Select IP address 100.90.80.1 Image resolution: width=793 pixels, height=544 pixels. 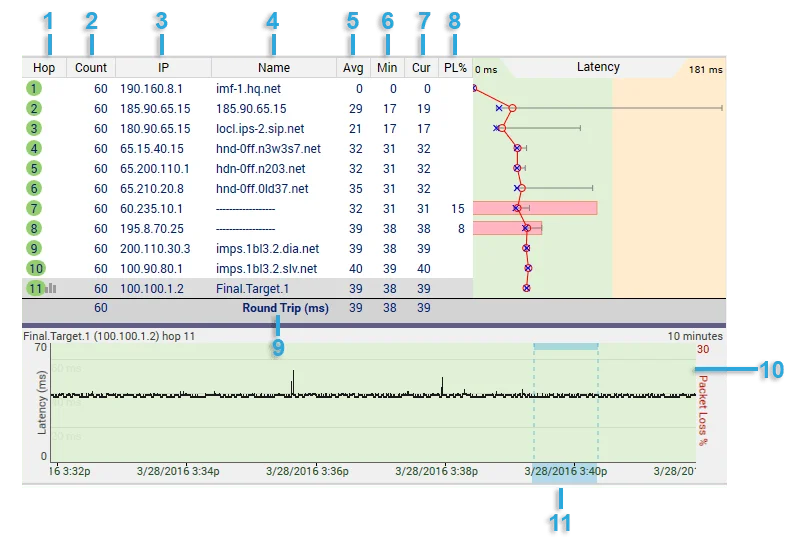[x=151, y=268]
